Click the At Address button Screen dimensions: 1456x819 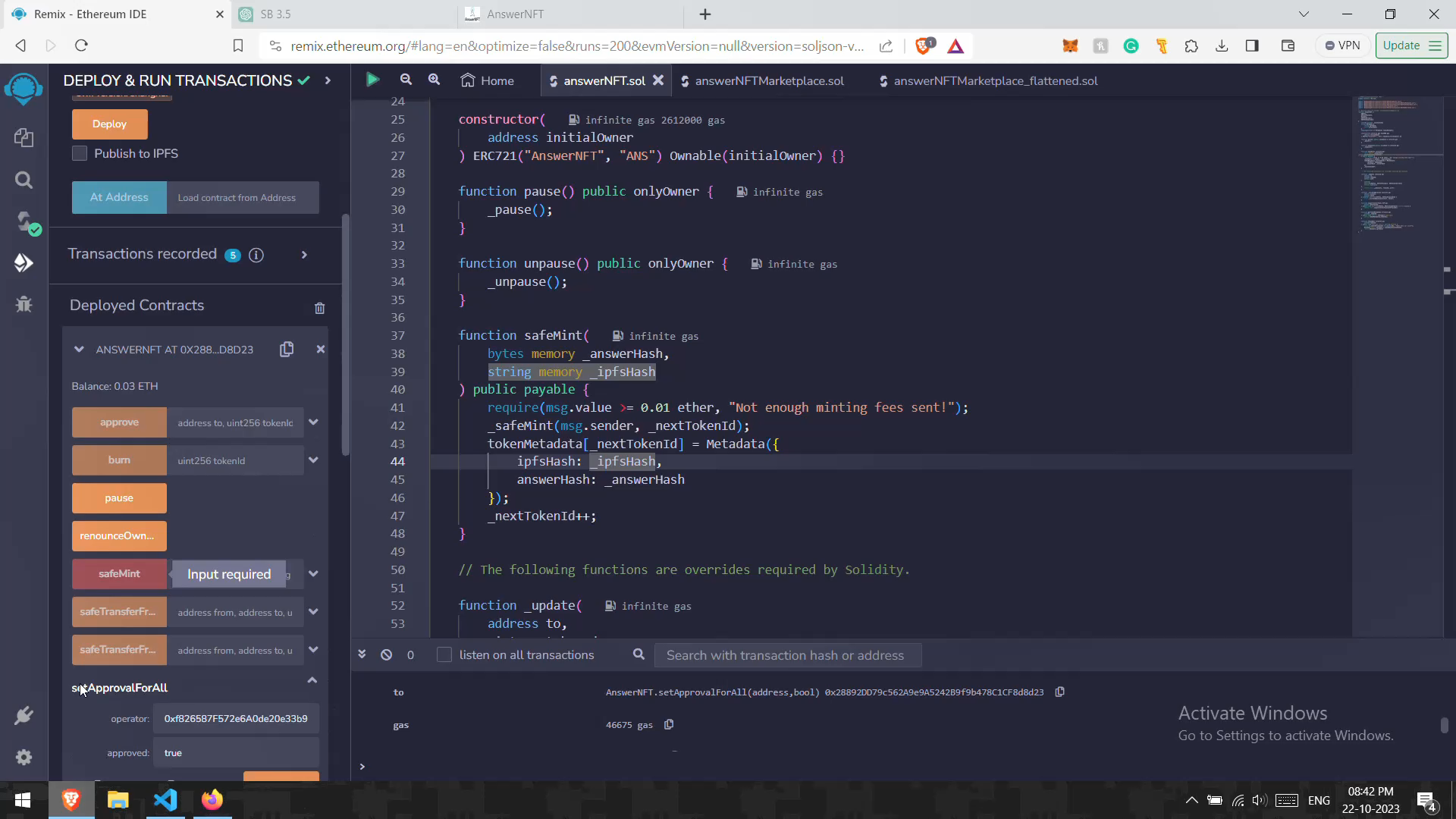[119, 197]
